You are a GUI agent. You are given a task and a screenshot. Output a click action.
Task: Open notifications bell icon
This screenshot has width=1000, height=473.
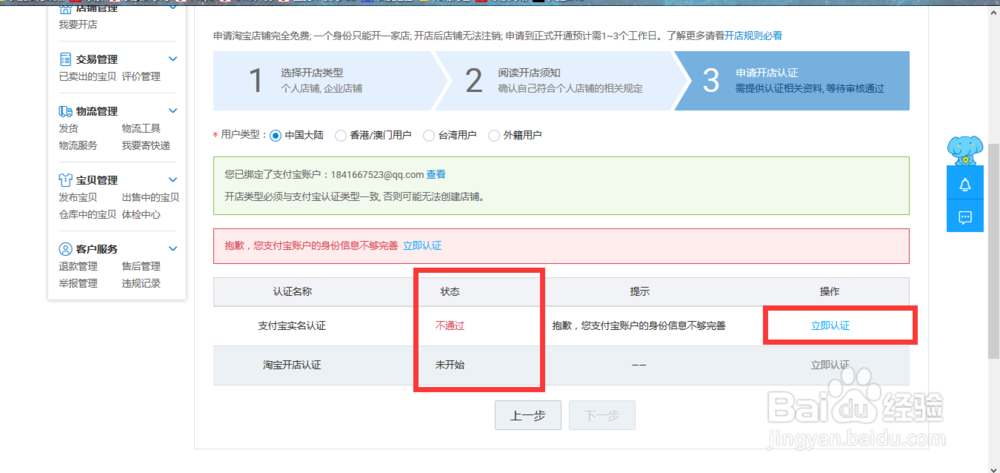(965, 184)
